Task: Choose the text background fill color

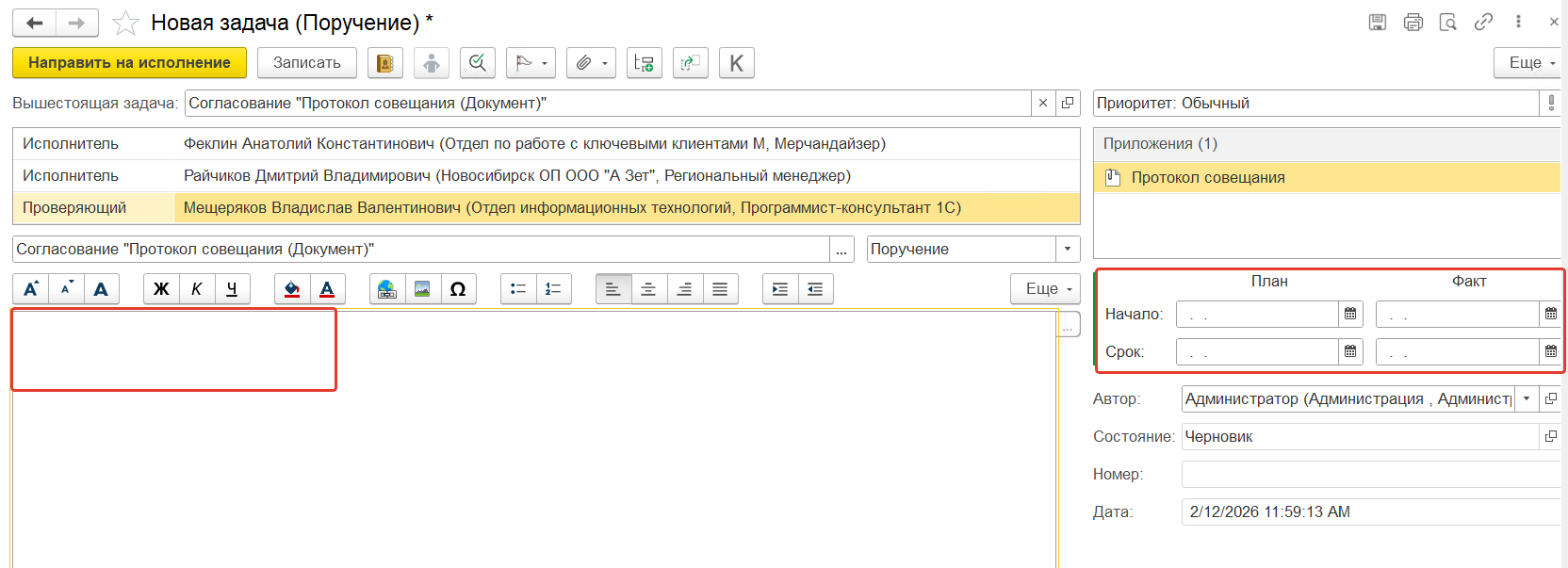Action: pos(292,289)
